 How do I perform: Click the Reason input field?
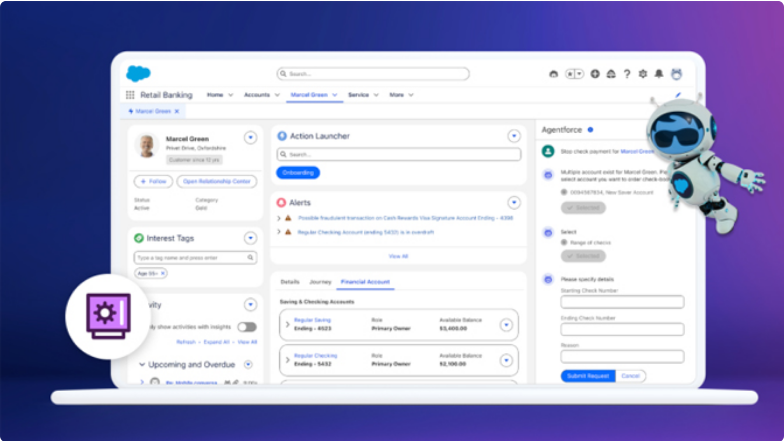click(x=622, y=356)
